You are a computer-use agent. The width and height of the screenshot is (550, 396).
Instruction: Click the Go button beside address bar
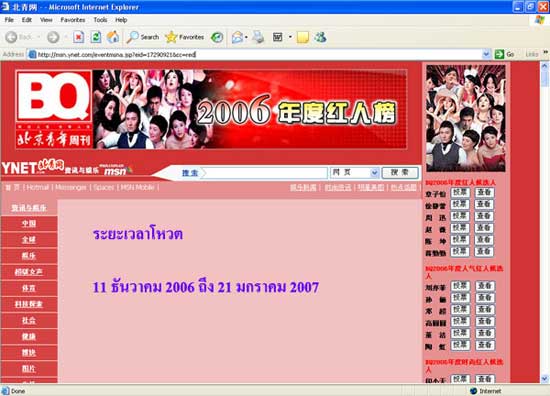(x=504, y=54)
